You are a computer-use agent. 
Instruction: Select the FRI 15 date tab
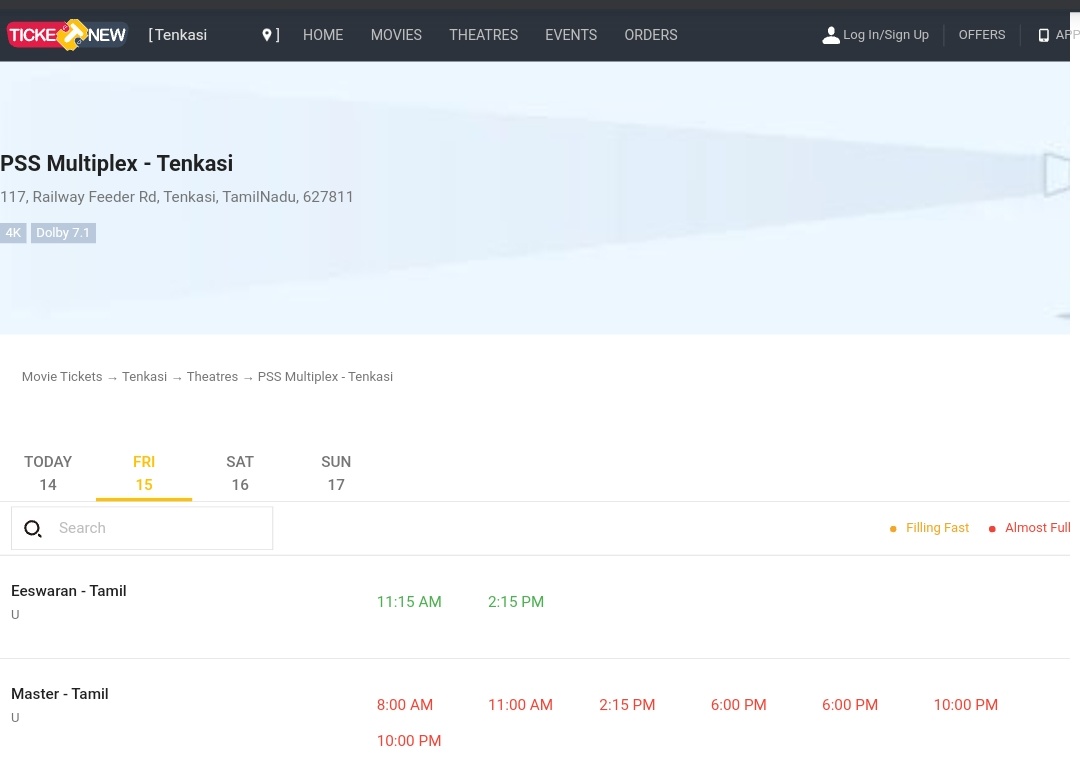144,473
